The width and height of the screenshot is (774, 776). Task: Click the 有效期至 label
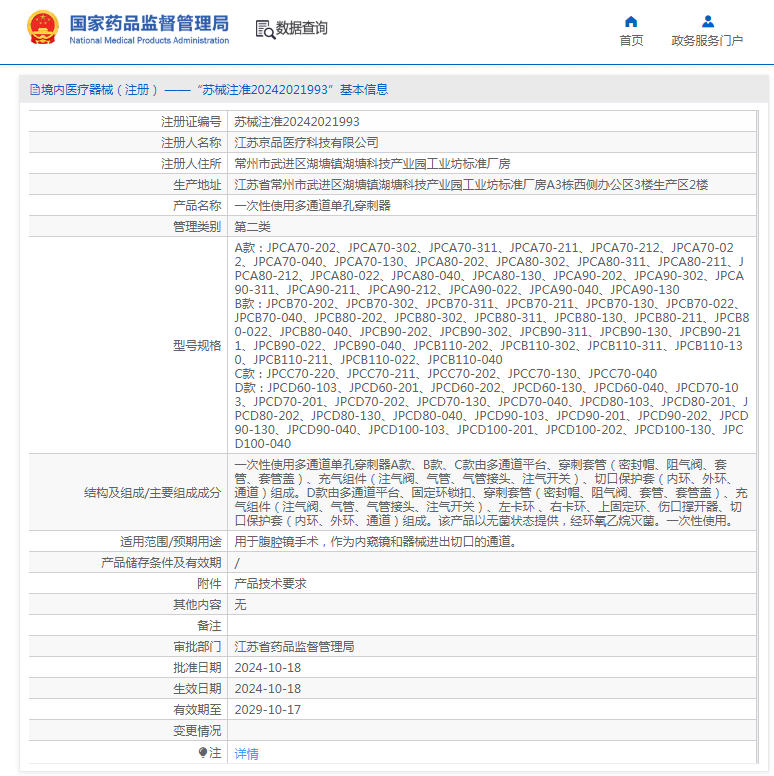coord(197,709)
